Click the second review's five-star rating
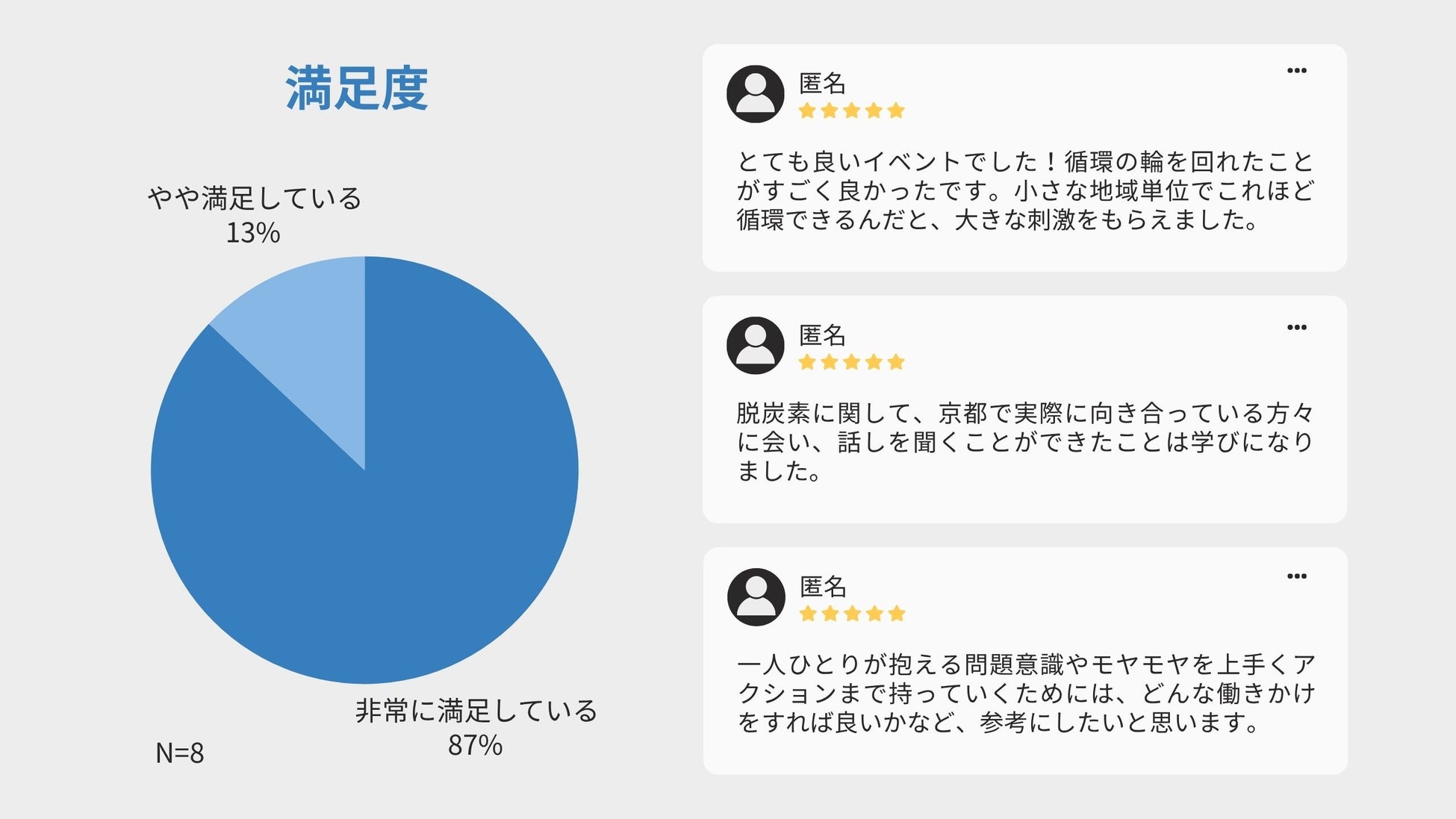 point(851,363)
